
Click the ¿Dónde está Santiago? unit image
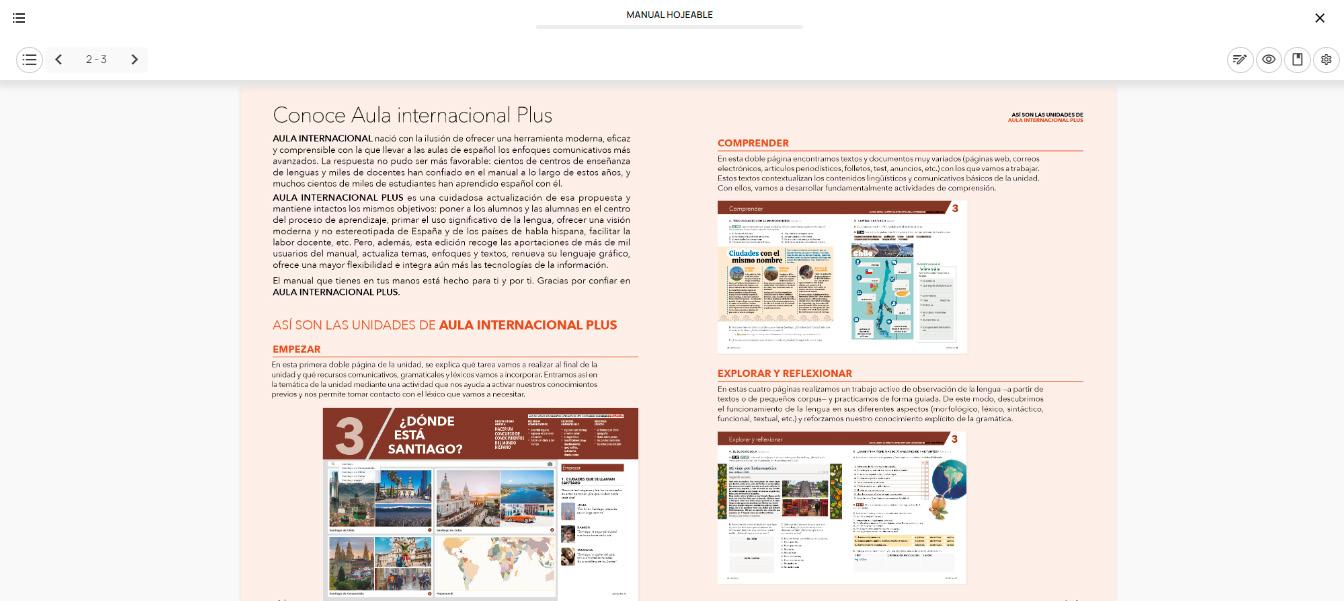point(480,504)
